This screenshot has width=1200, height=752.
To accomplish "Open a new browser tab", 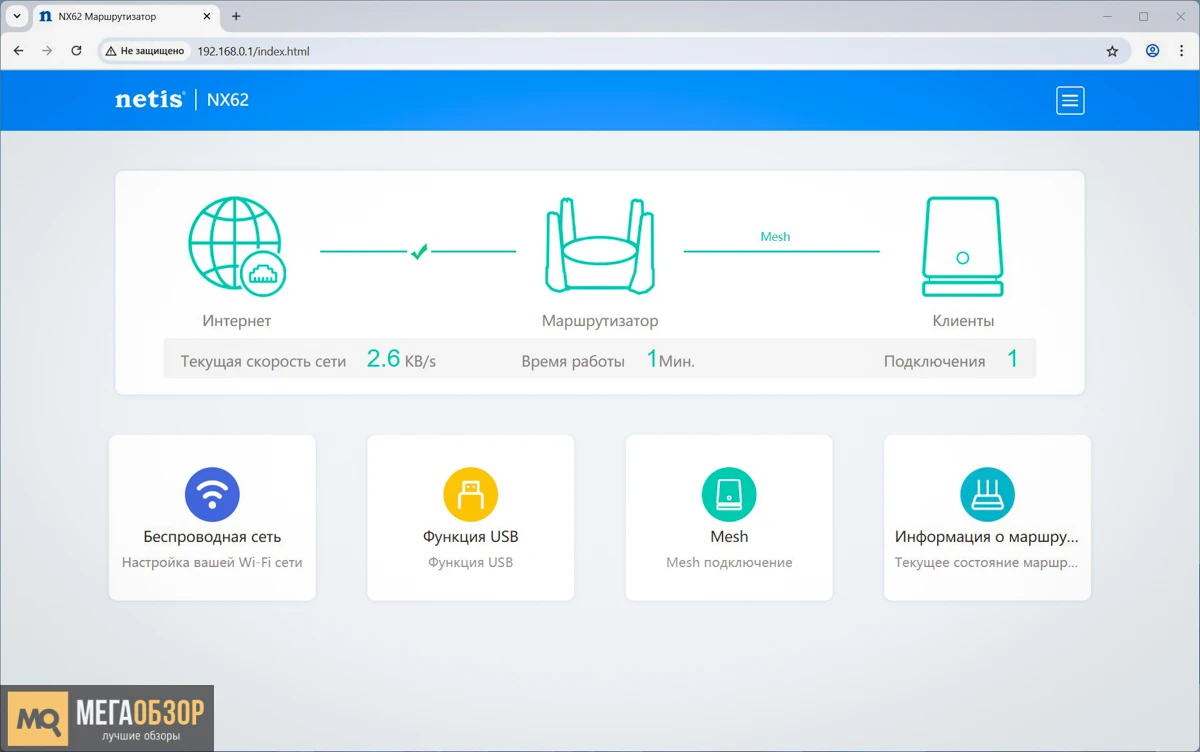I will point(236,17).
